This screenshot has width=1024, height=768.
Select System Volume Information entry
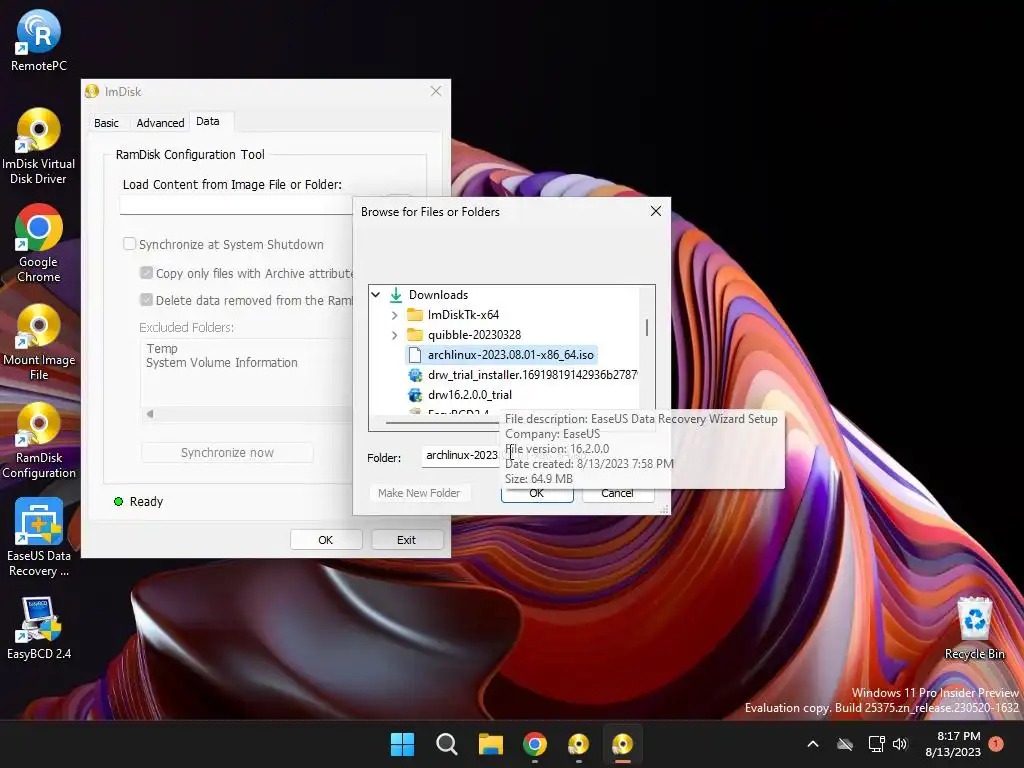point(221,362)
